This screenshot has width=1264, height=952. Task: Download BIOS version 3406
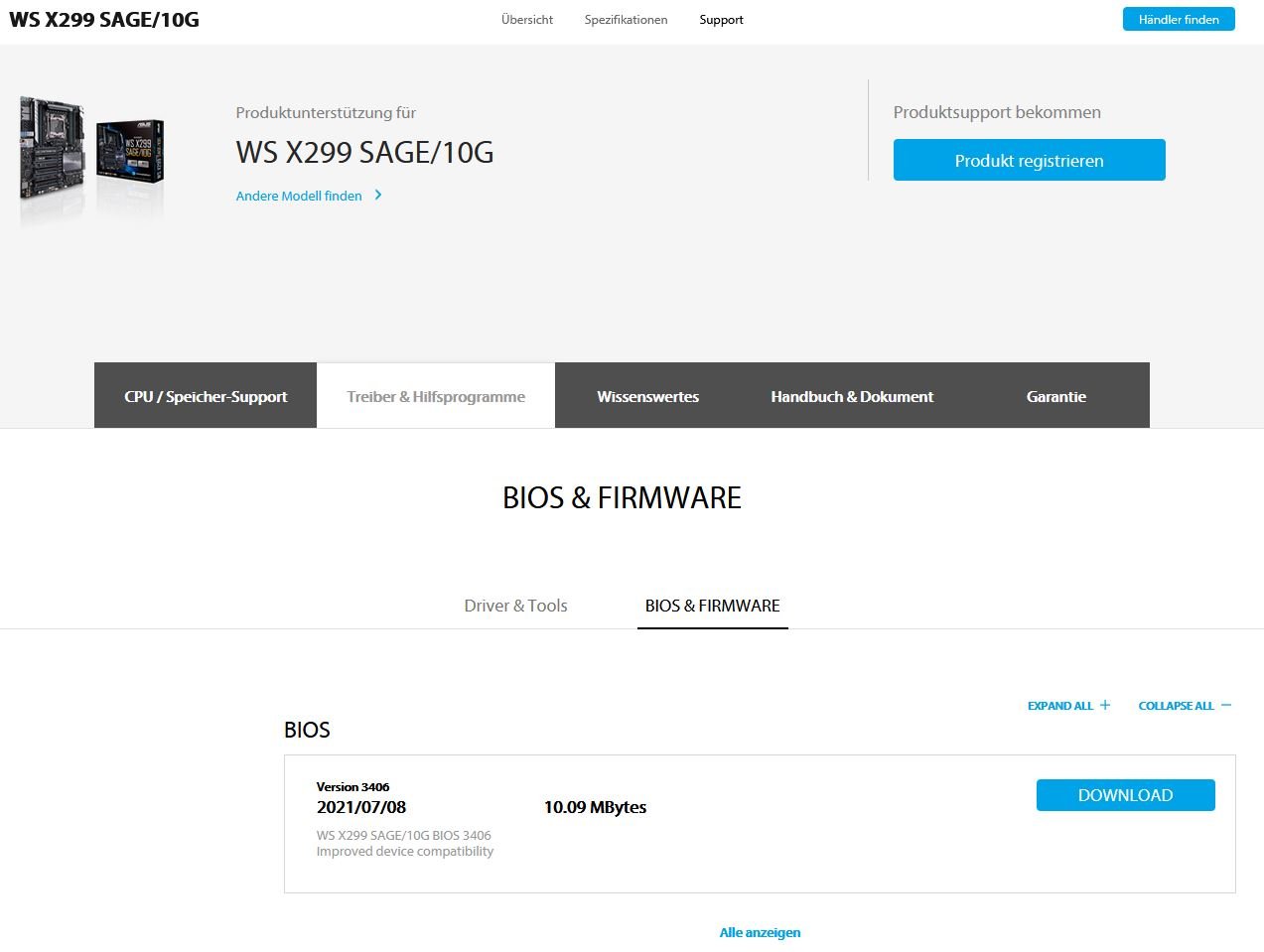pyautogui.click(x=1125, y=795)
